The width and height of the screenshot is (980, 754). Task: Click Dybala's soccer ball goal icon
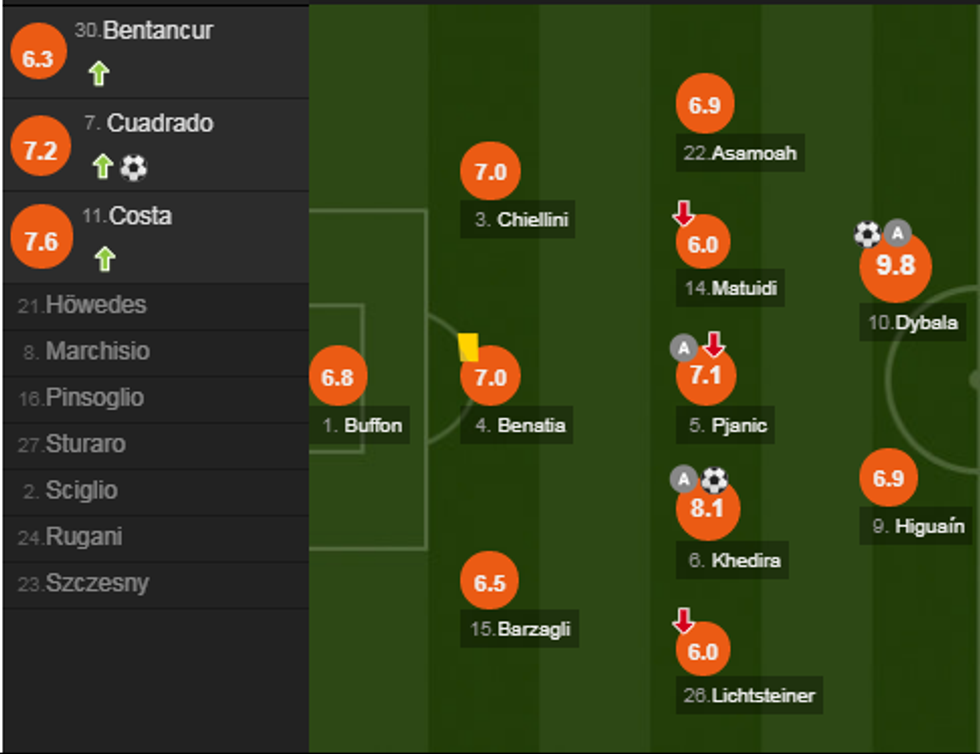(x=867, y=234)
